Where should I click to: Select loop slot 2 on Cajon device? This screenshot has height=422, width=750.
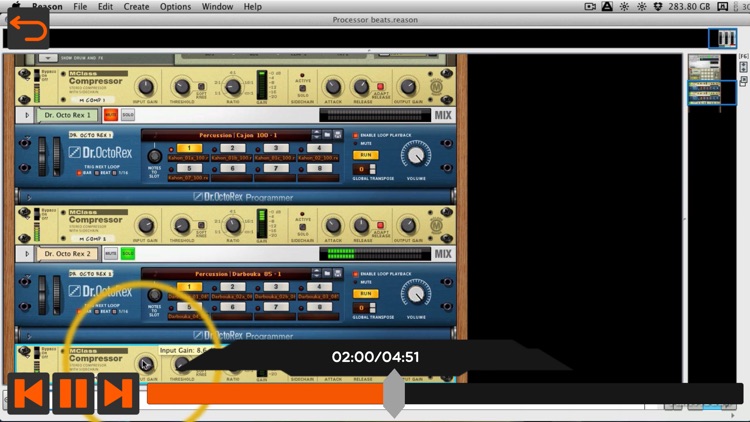[232, 148]
